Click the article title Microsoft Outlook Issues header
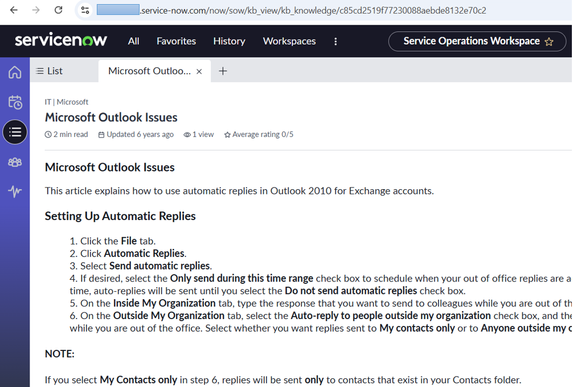 tap(111, 117)
